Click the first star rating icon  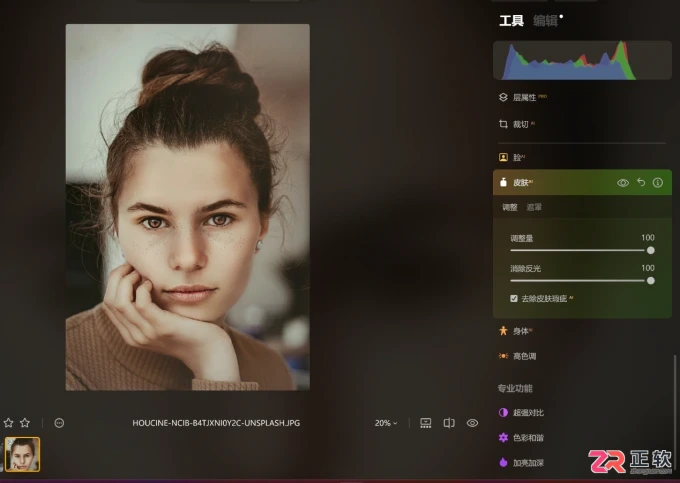point(8,423)
